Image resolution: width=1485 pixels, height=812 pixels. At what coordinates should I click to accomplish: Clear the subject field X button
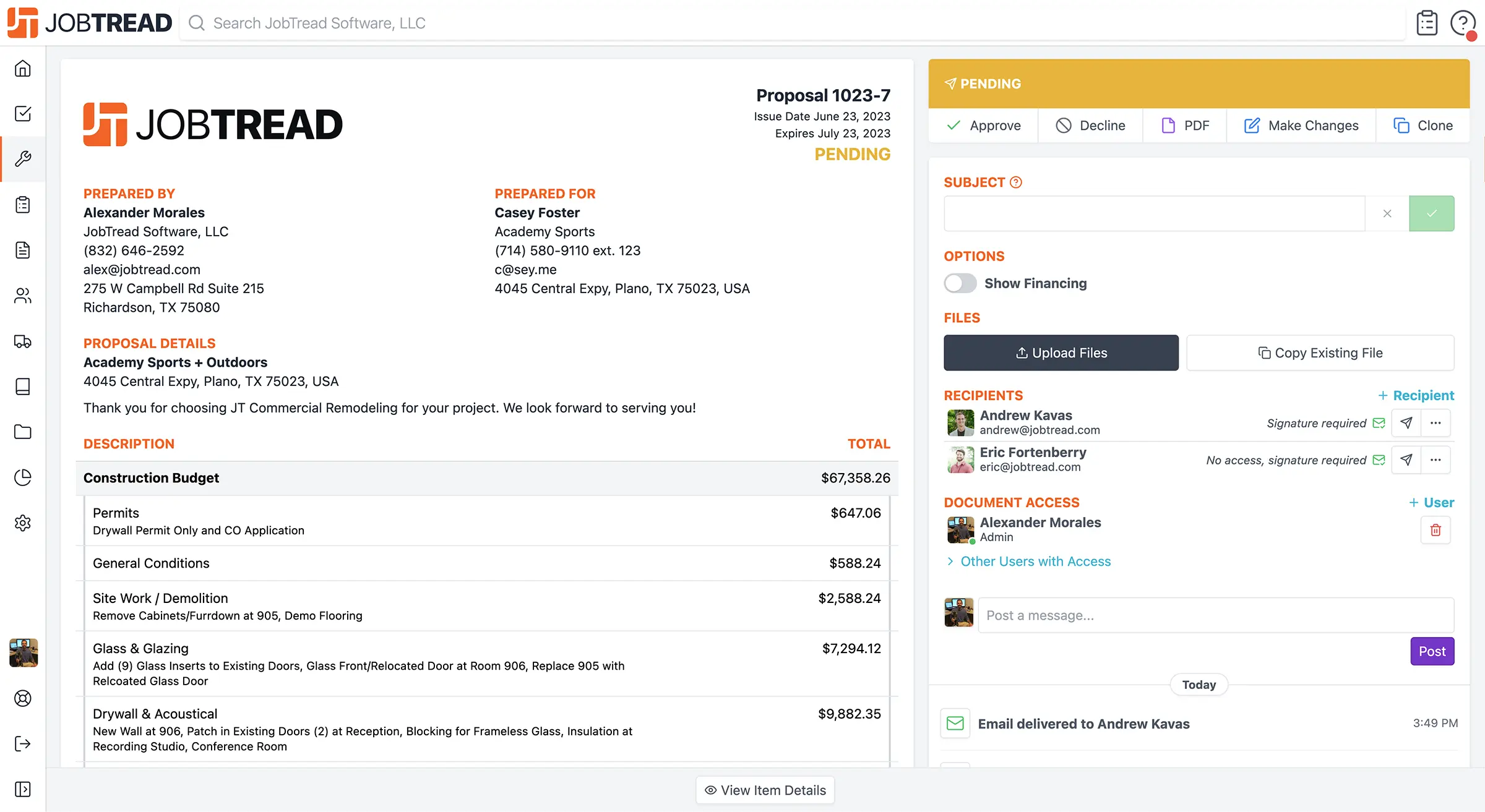point(1387,213)
